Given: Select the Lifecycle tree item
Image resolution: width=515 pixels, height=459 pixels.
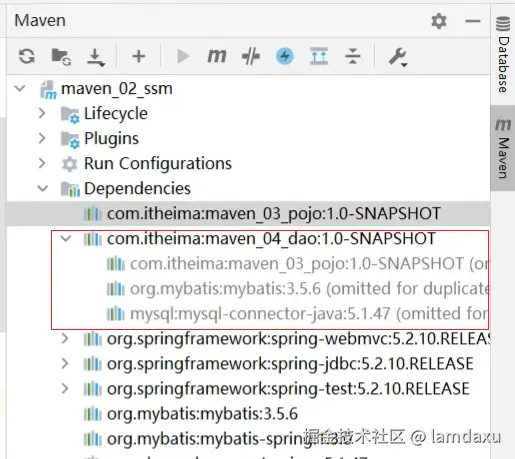Looking at the screenshot, I should [x=116, y=114].
